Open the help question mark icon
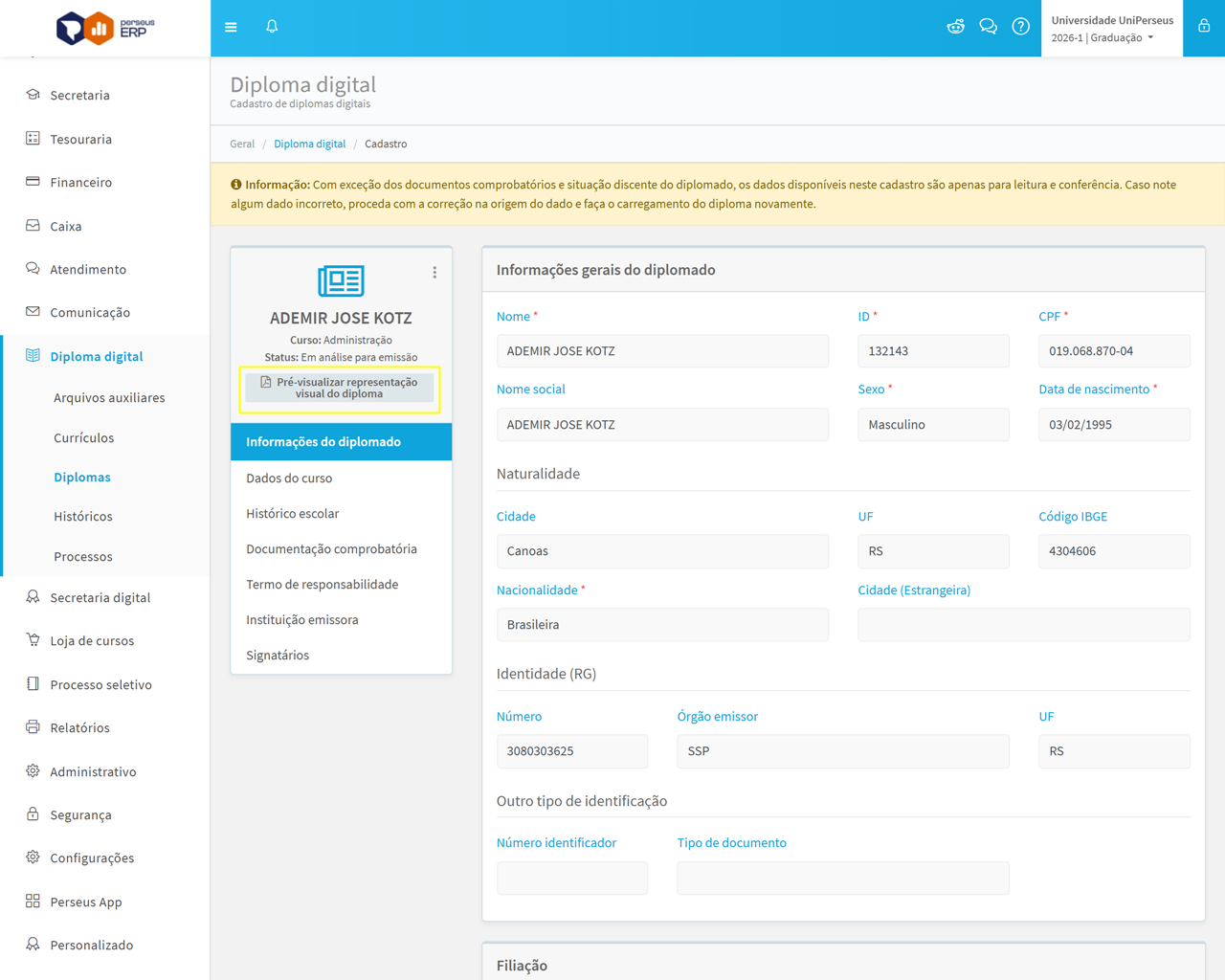The image size is (1225, 980). (1020, 27)
